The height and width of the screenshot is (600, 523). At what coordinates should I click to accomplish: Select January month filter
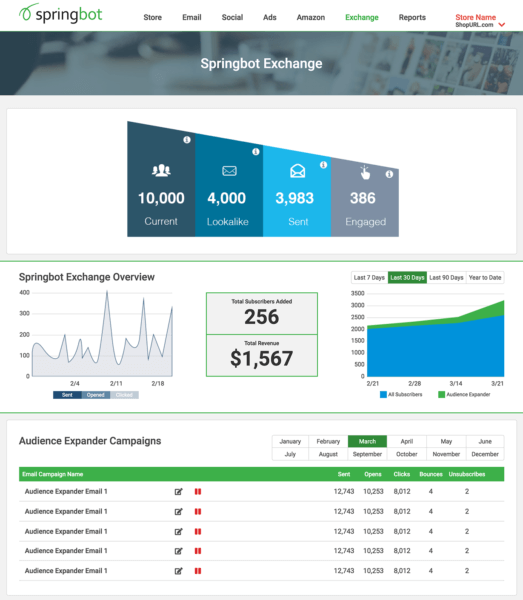(x=290, y=441)
